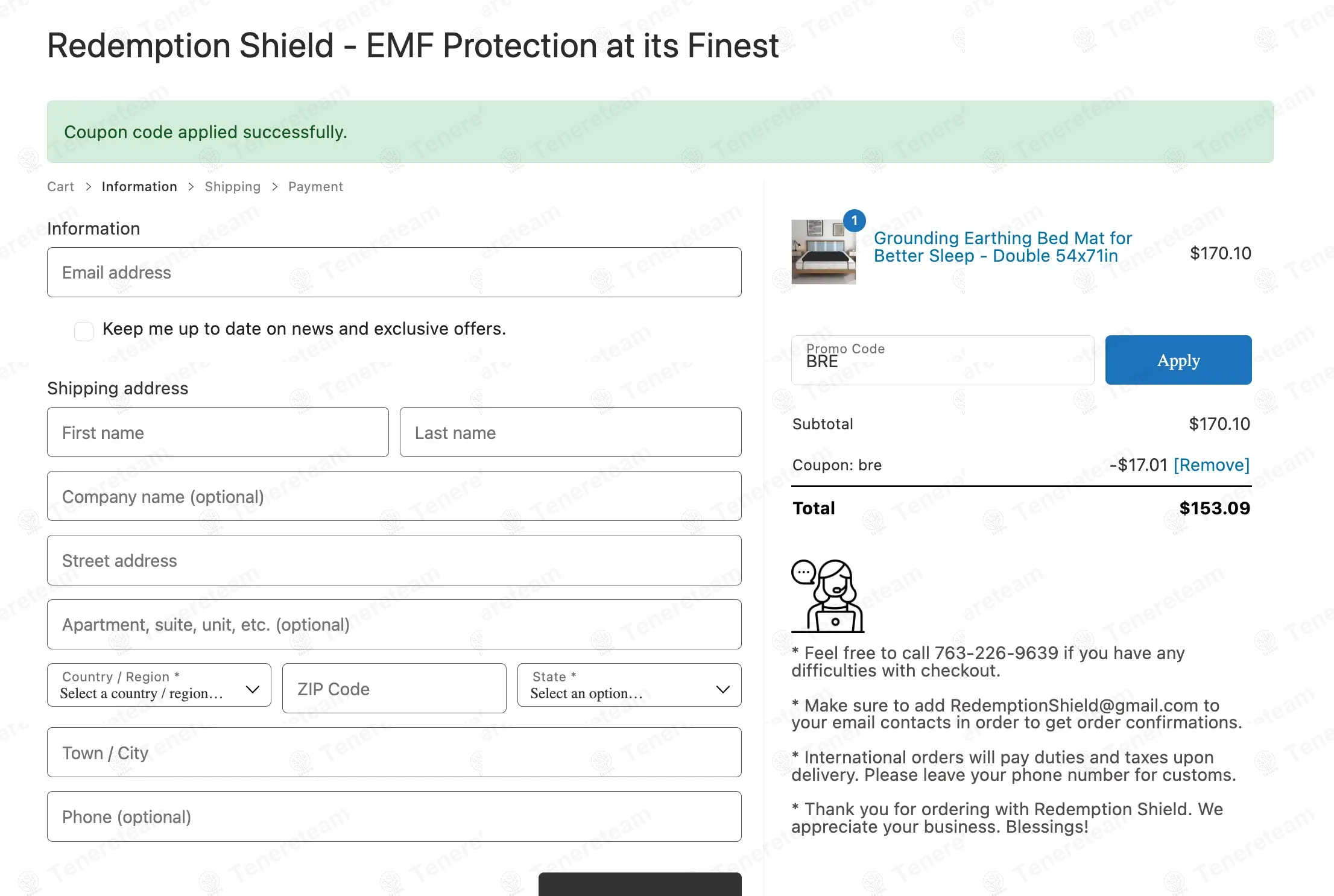The width and height of the screenshot is (1334, 896).
Task: Click the Street address field
Action: (394, 560)
